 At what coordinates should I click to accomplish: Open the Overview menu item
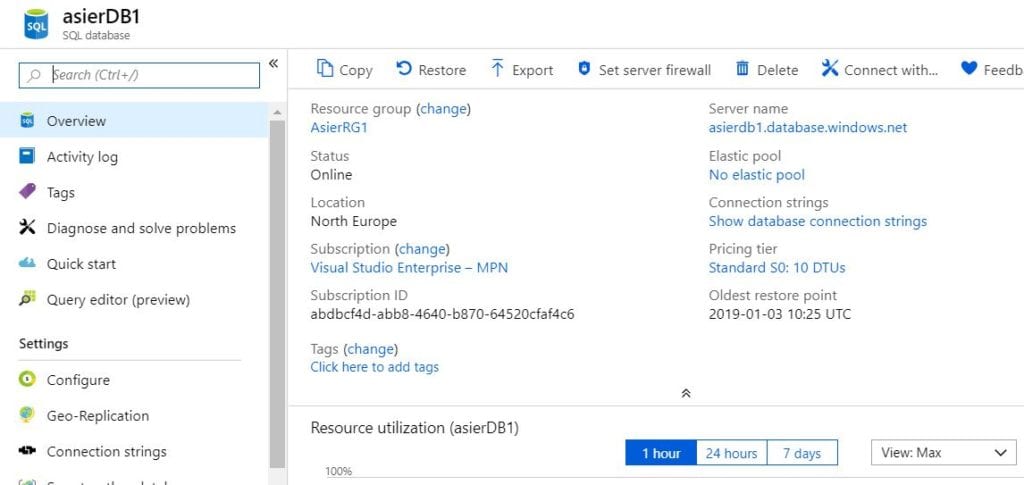click(134, 121)
